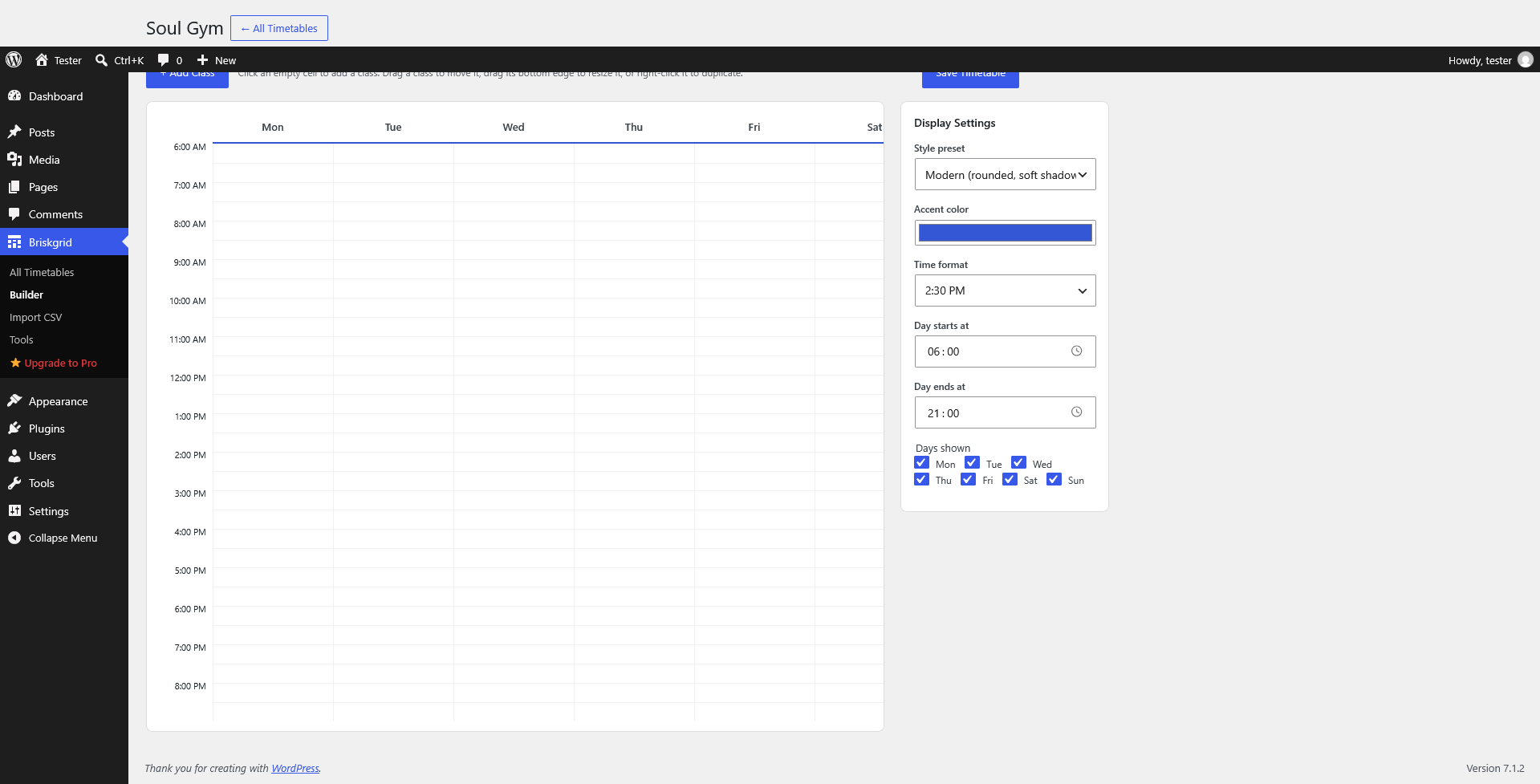Open the Howdy tester avatar
The image size is (1540, 784).
point(1526,59)
